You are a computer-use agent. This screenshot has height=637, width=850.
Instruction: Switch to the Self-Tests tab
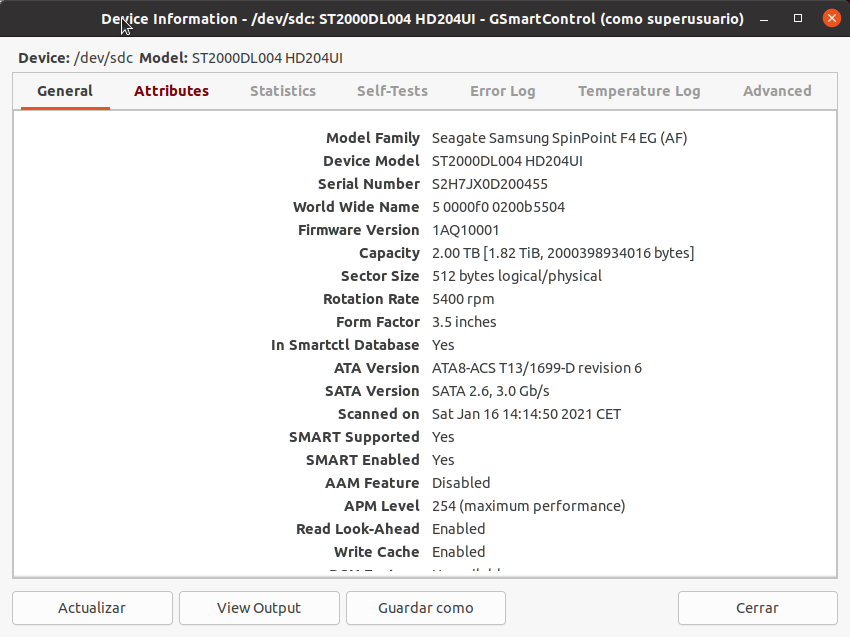pyautogui.click(x=392, y=91)
